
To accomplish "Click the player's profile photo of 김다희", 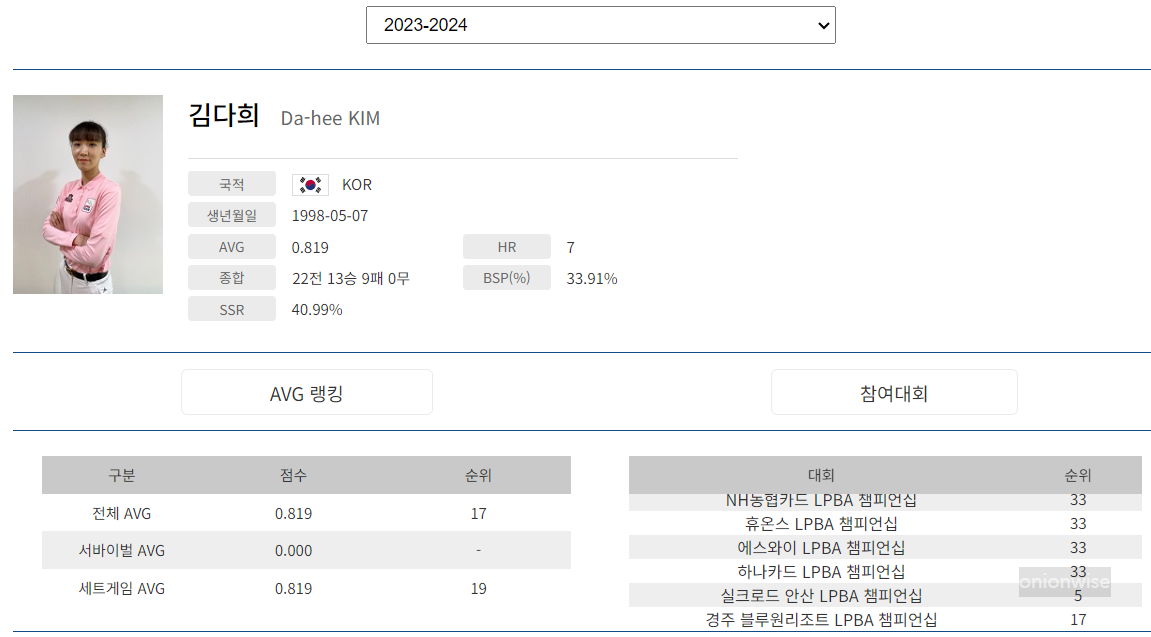I will click(x=87, y=194).
